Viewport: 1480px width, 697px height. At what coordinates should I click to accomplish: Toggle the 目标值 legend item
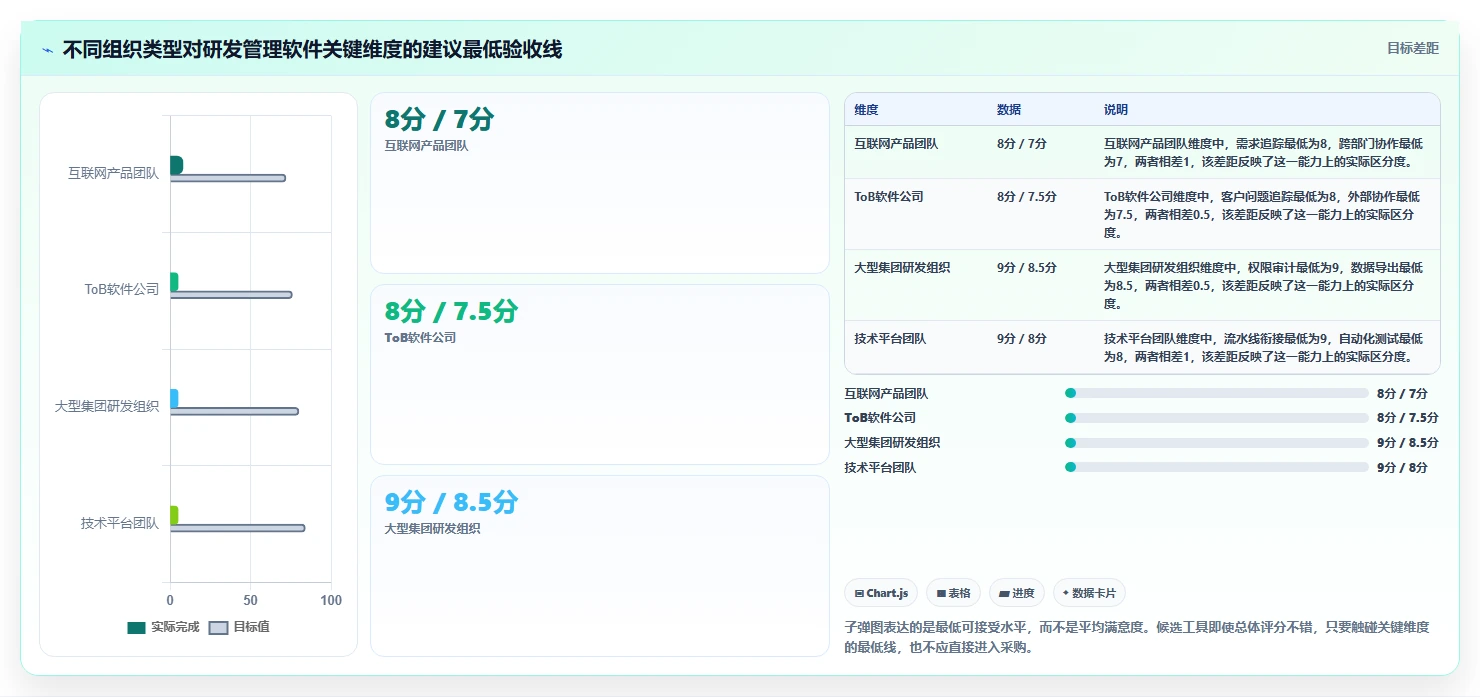[239, 627]
